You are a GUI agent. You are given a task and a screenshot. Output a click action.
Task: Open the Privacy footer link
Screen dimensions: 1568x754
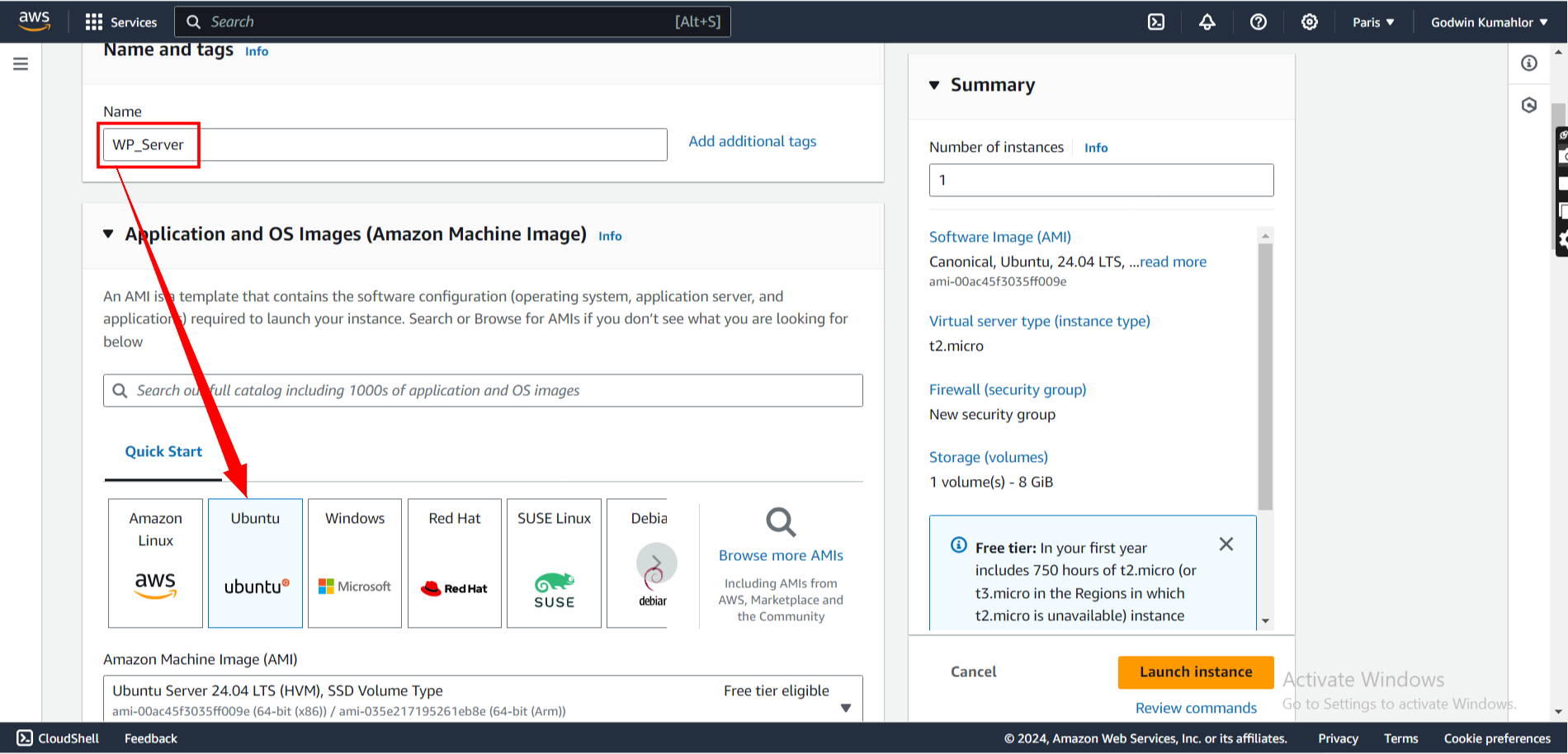(1338, 738)
